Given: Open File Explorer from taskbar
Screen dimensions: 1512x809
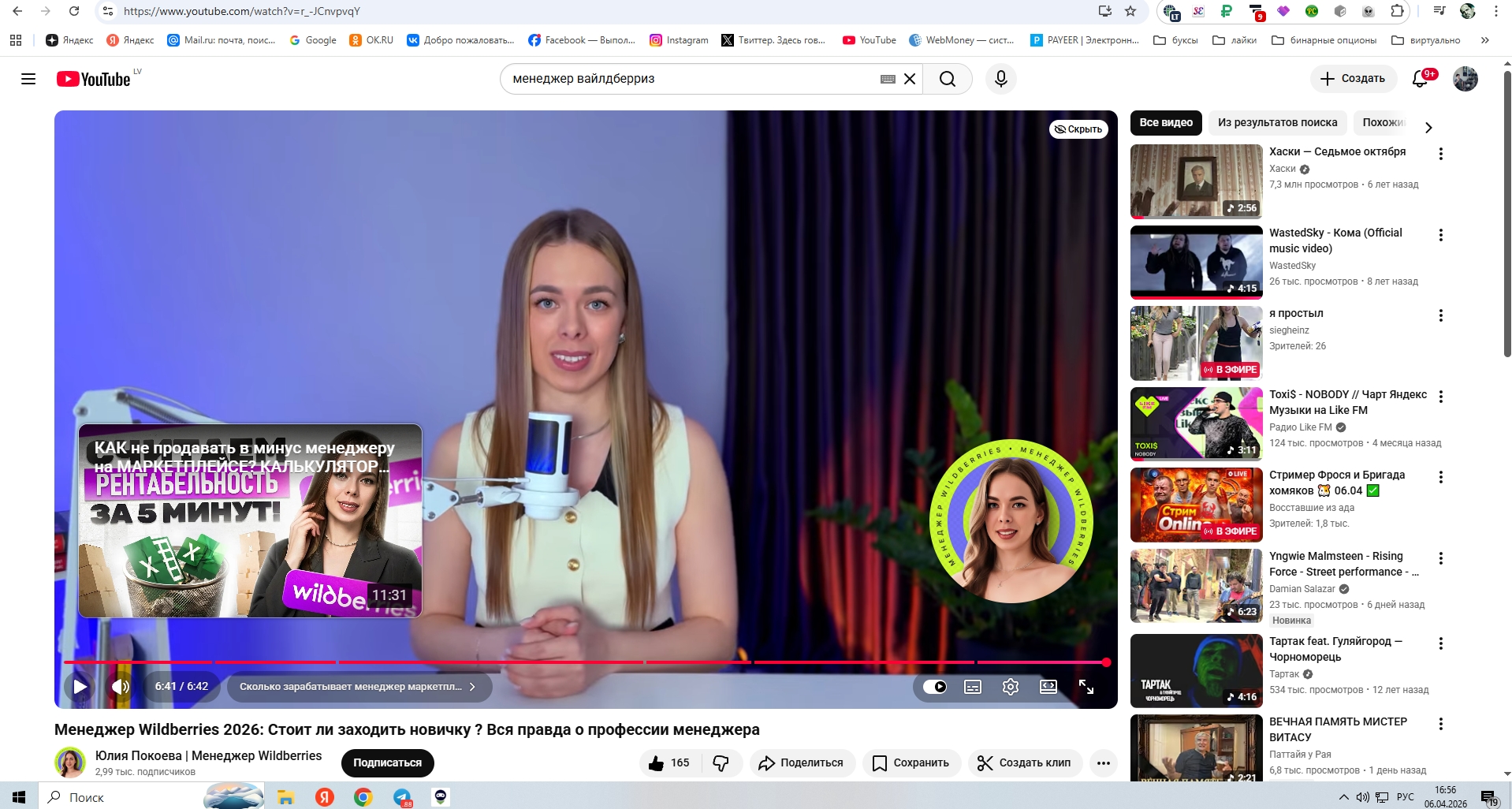Looking at the screenshot, I should [x=285, y=797].
